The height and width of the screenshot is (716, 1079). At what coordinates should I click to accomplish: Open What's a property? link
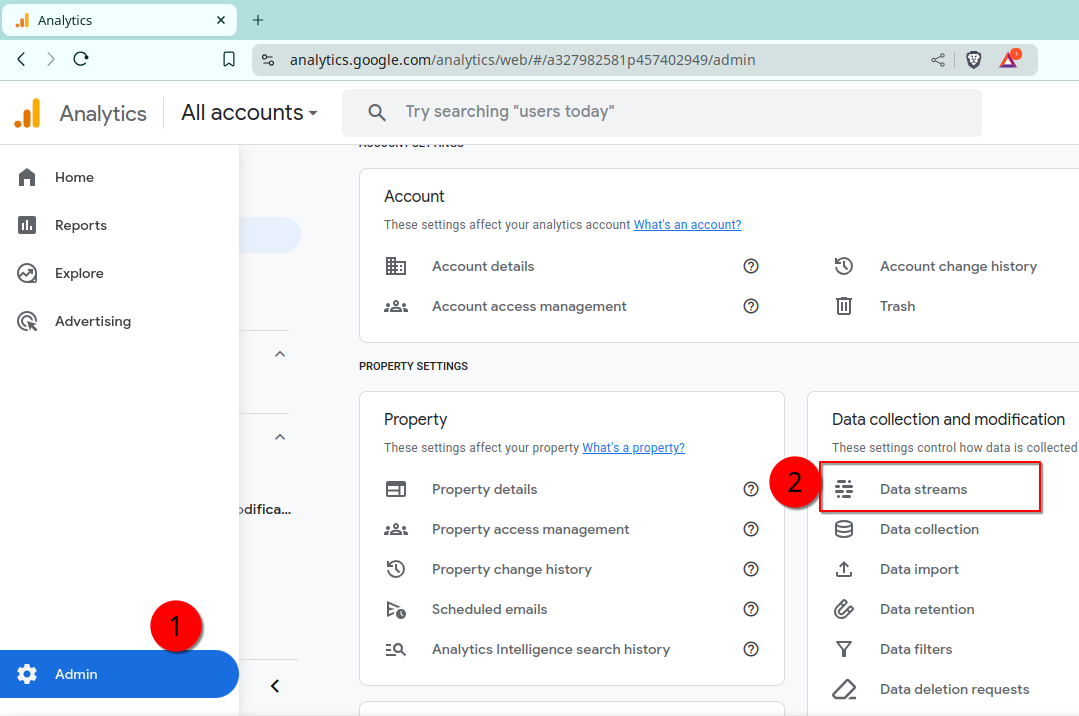[633, 448]
